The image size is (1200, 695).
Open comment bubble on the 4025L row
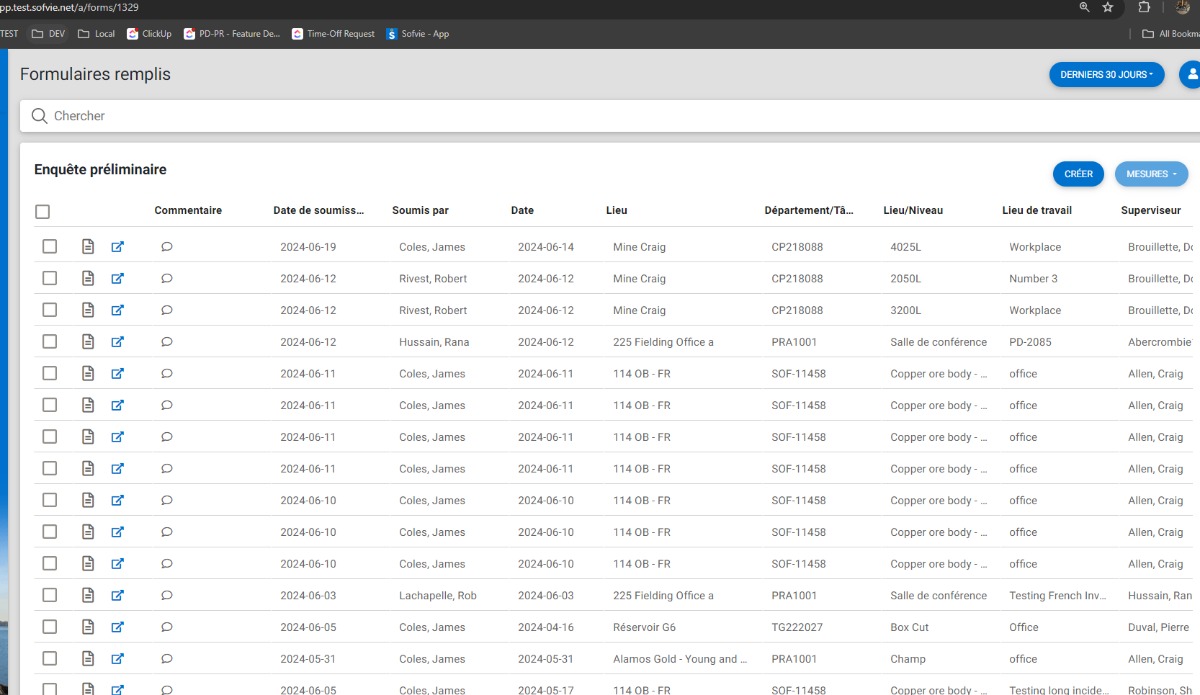pyautogui.click(x=167, y=247)
